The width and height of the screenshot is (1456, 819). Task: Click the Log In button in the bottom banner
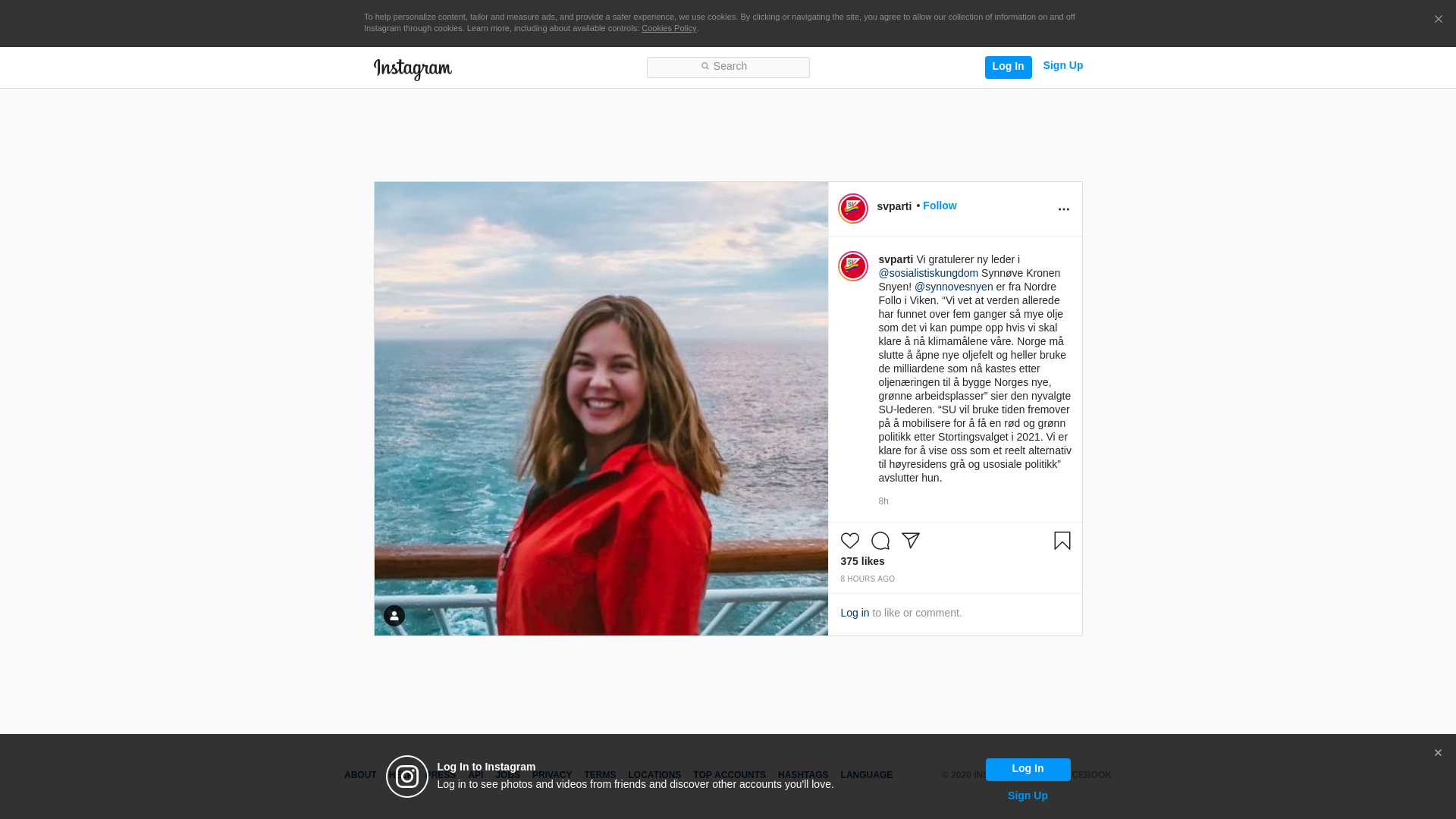[x=1028, y=769]
